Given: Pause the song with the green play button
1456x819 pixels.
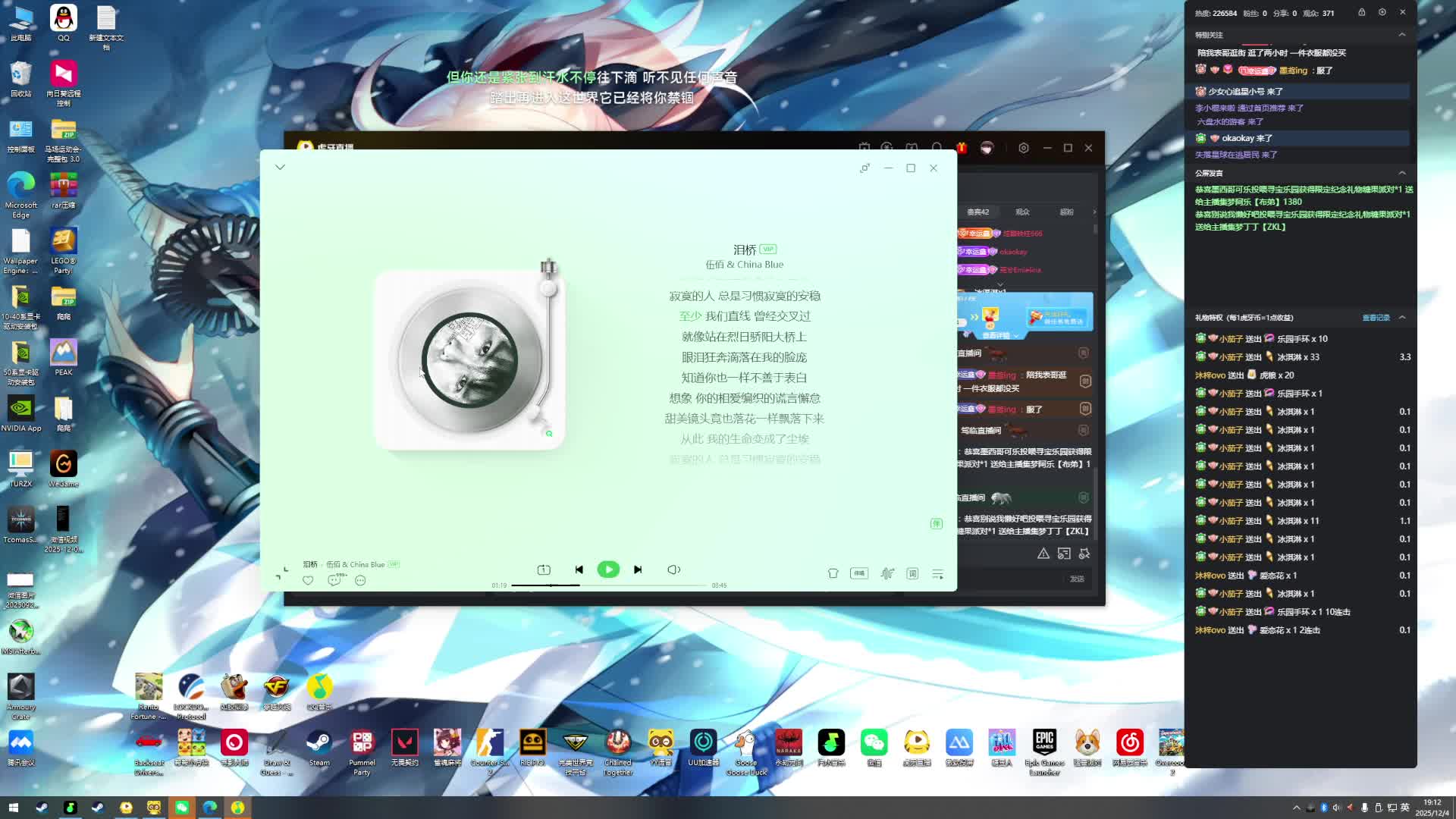Looking at the screenshot, I should tap(609, 570).
